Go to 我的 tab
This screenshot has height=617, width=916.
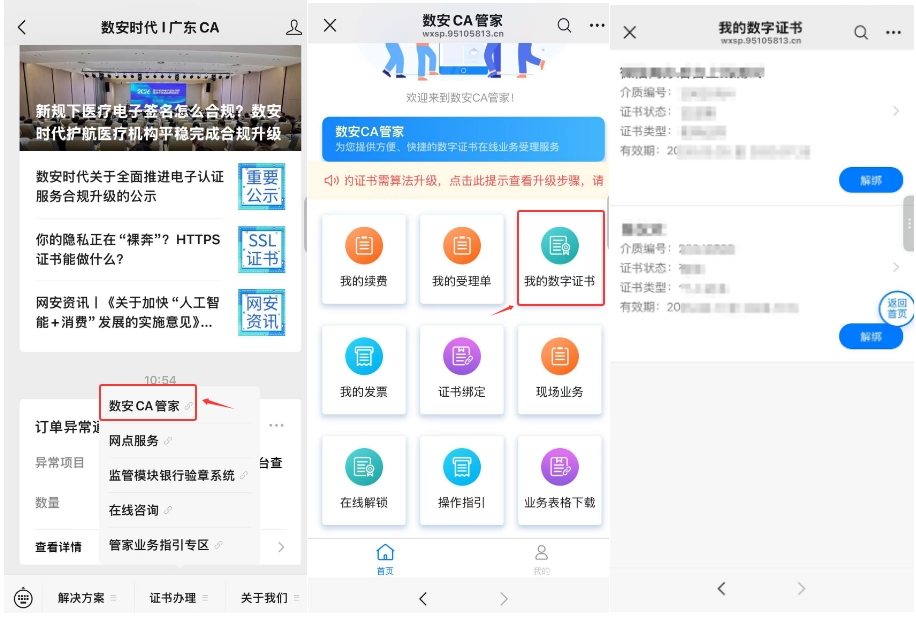click(x=542, y=560)
